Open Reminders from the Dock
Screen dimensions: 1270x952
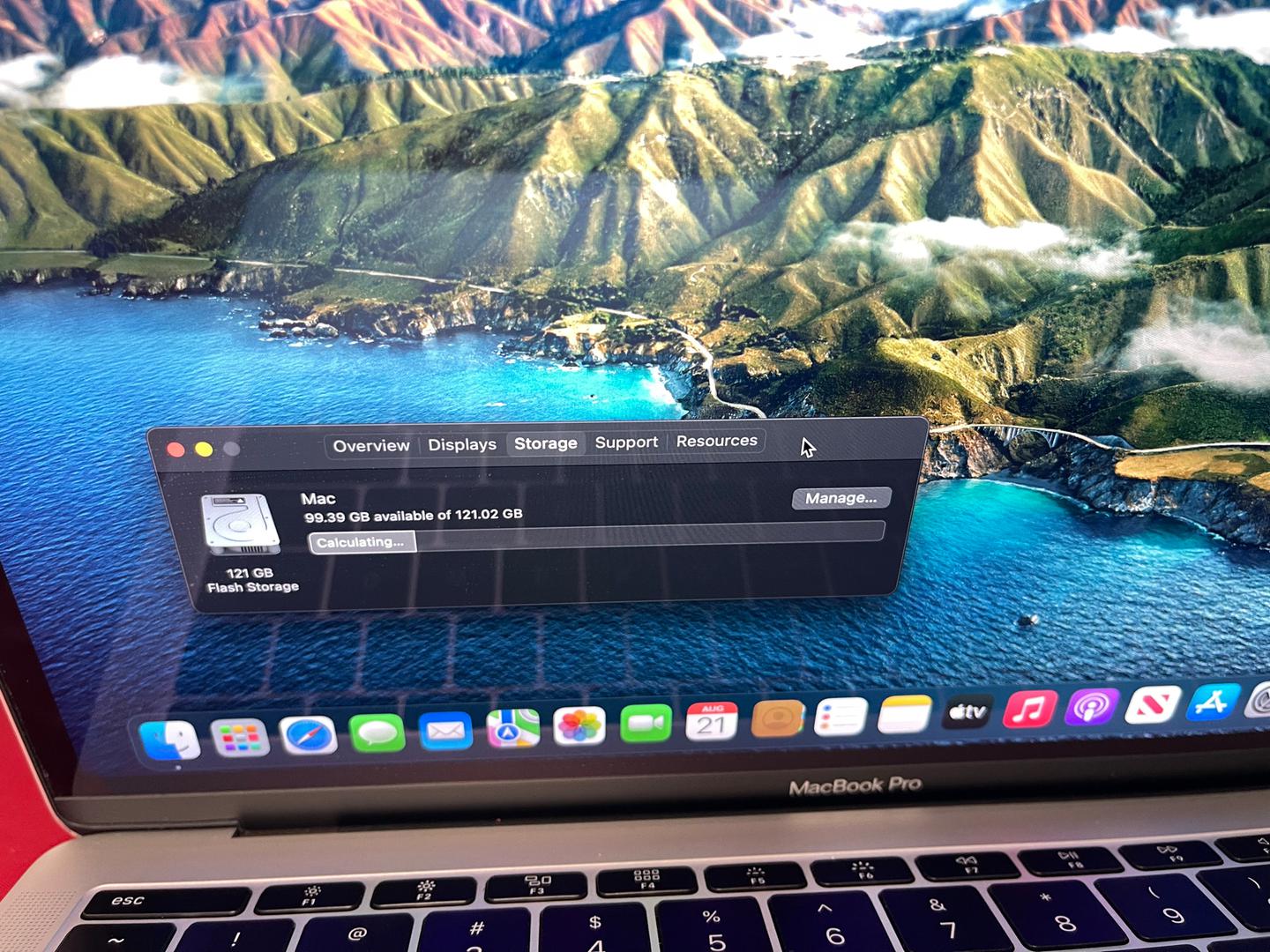pos(840,716)
